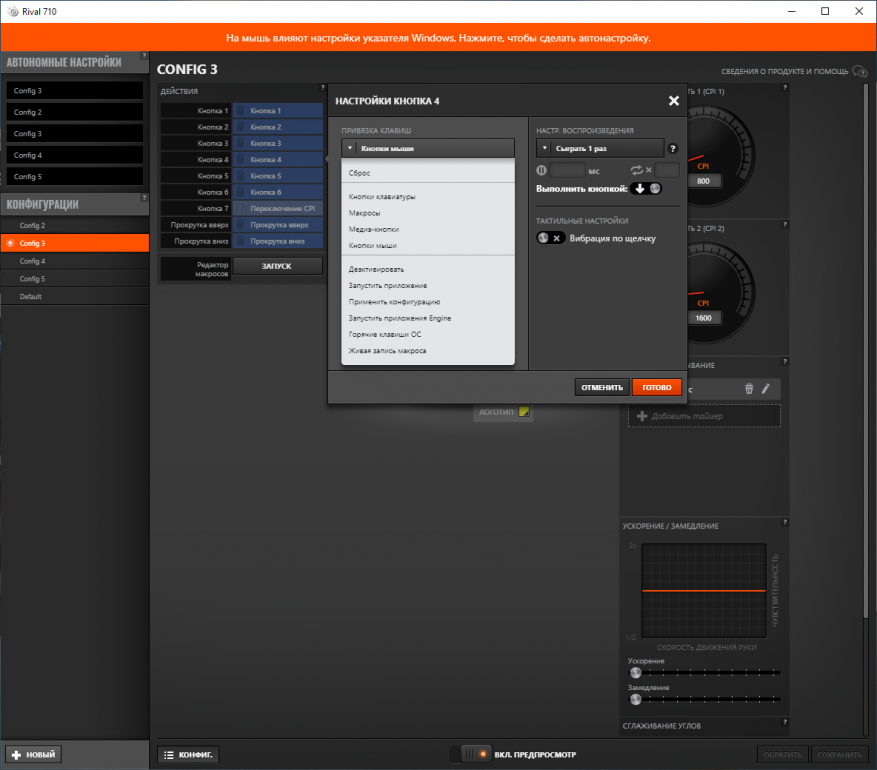Choose Живая запись макроса
877x770 pixels.
tap(428, 351)
